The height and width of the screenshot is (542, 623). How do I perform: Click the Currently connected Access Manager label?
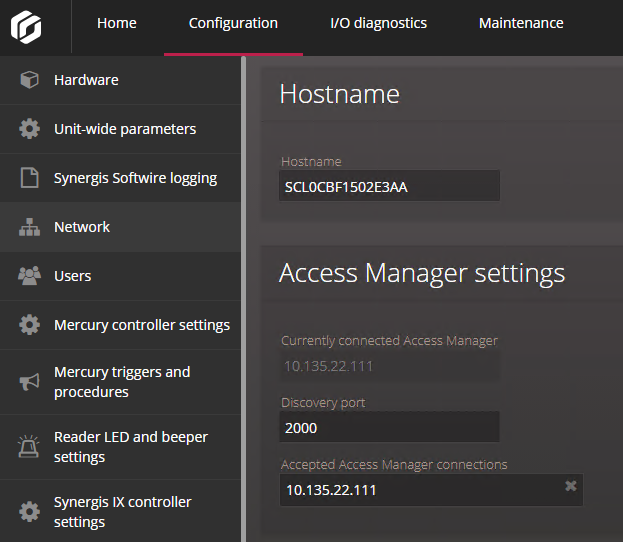(389, 341)
